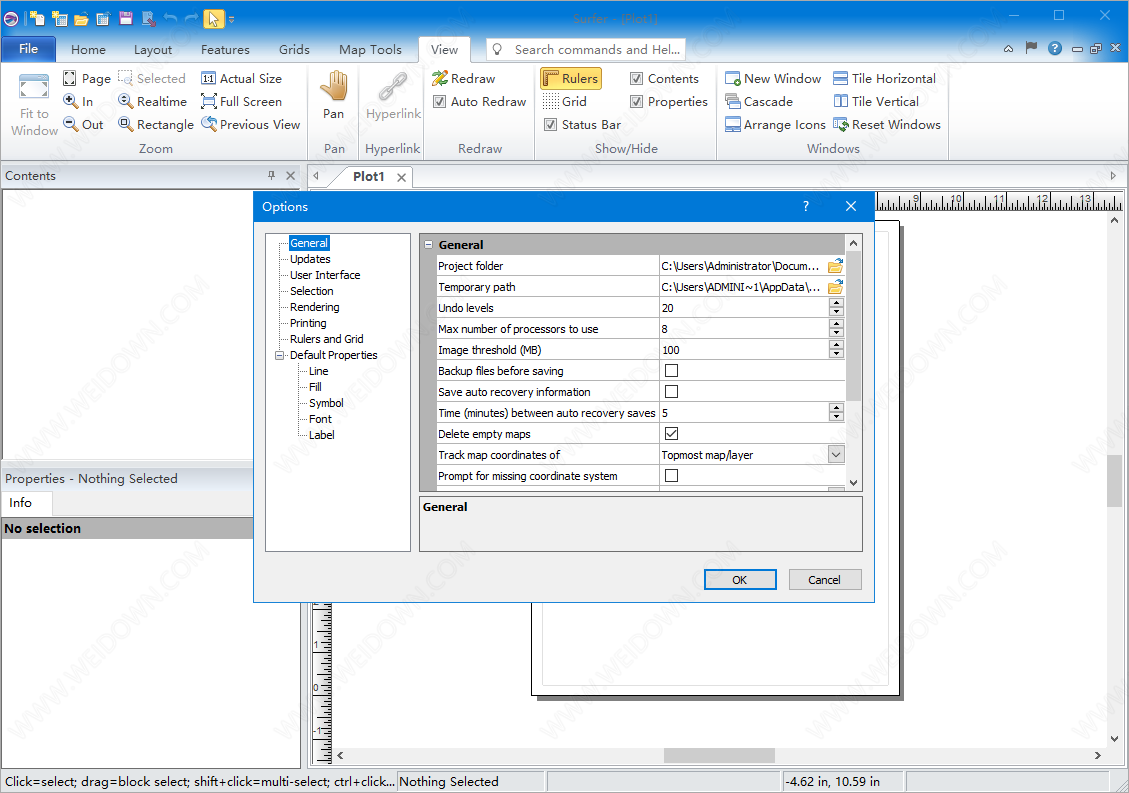The image size is (1129, 793).
Task: Toggle the Contents panel checkbox
Action: (637, 79)
